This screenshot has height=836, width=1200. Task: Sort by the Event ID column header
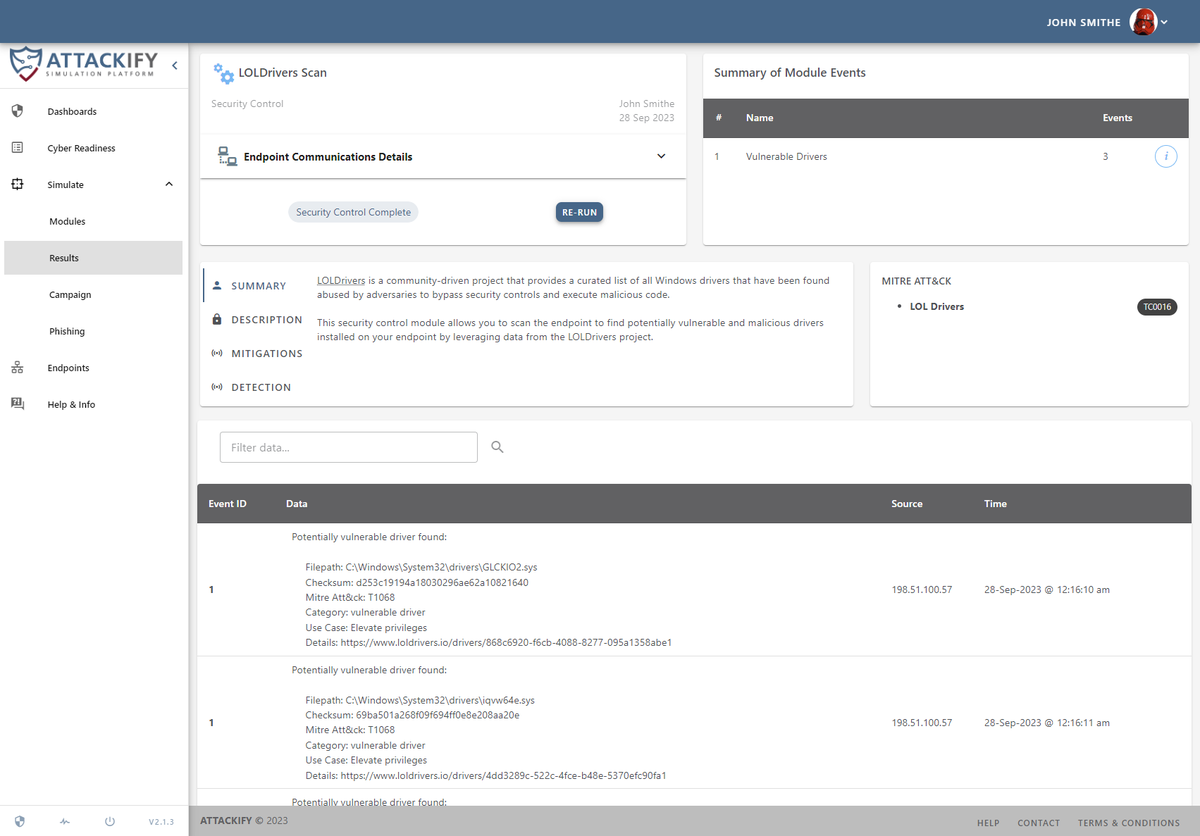point(228,504)
